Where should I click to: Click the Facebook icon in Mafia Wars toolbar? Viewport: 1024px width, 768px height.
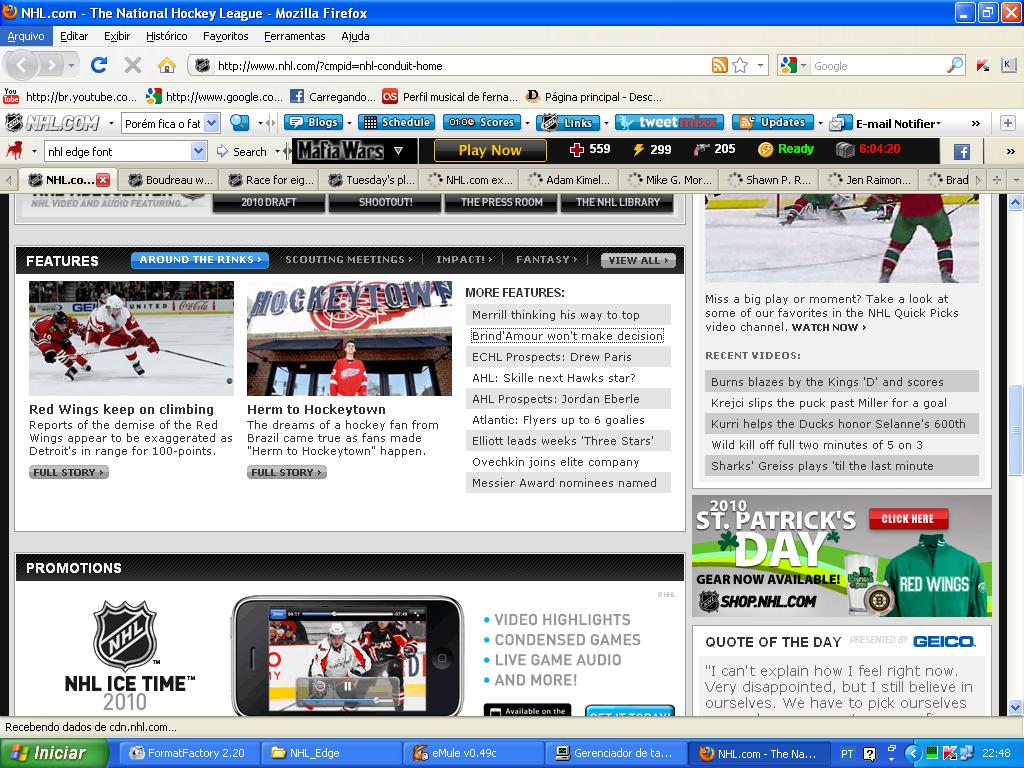click(961, 152)
